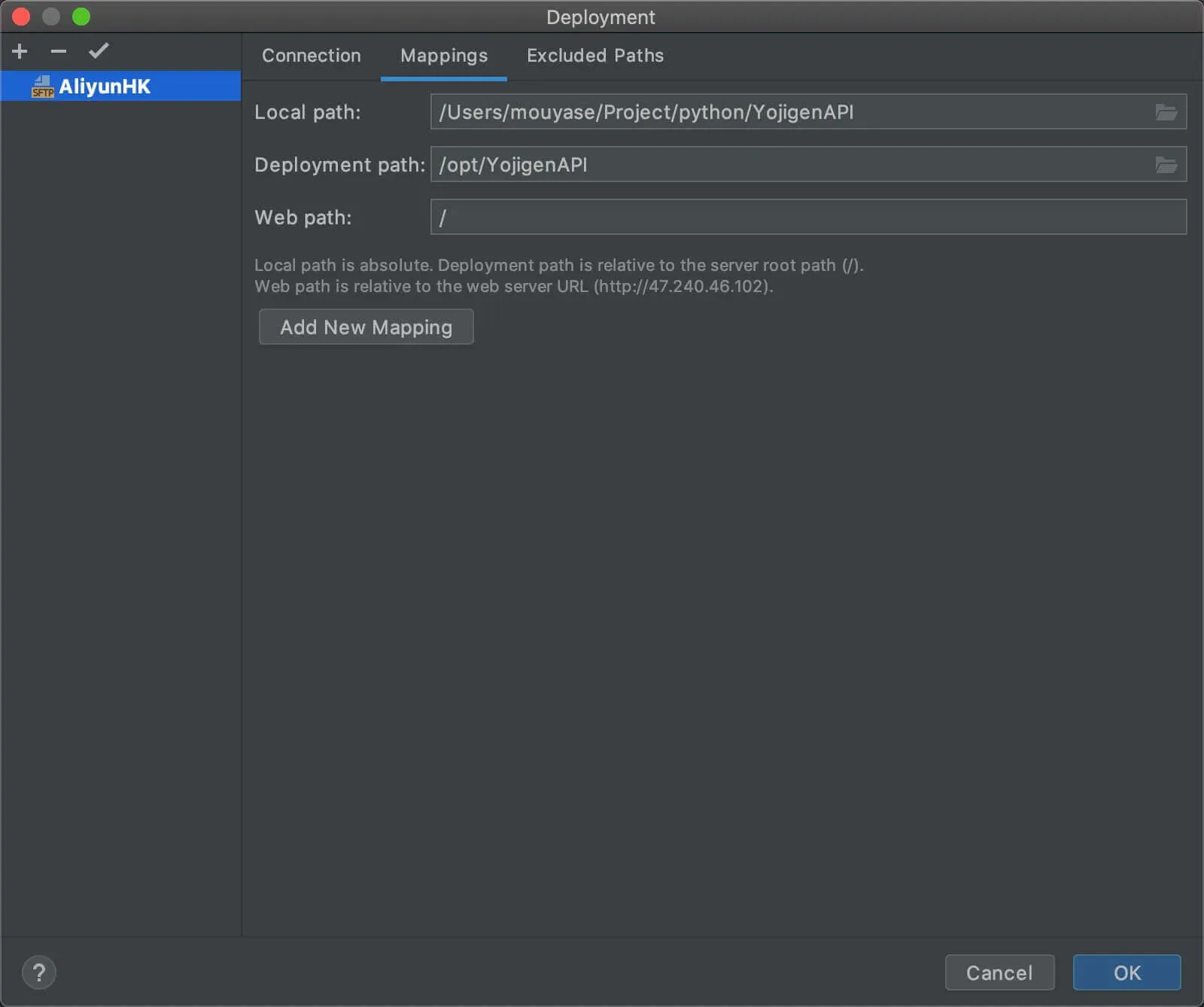Screen dimensions: 1204x1007
Task: Select the Mappings tab
Action: coord(443,56)
